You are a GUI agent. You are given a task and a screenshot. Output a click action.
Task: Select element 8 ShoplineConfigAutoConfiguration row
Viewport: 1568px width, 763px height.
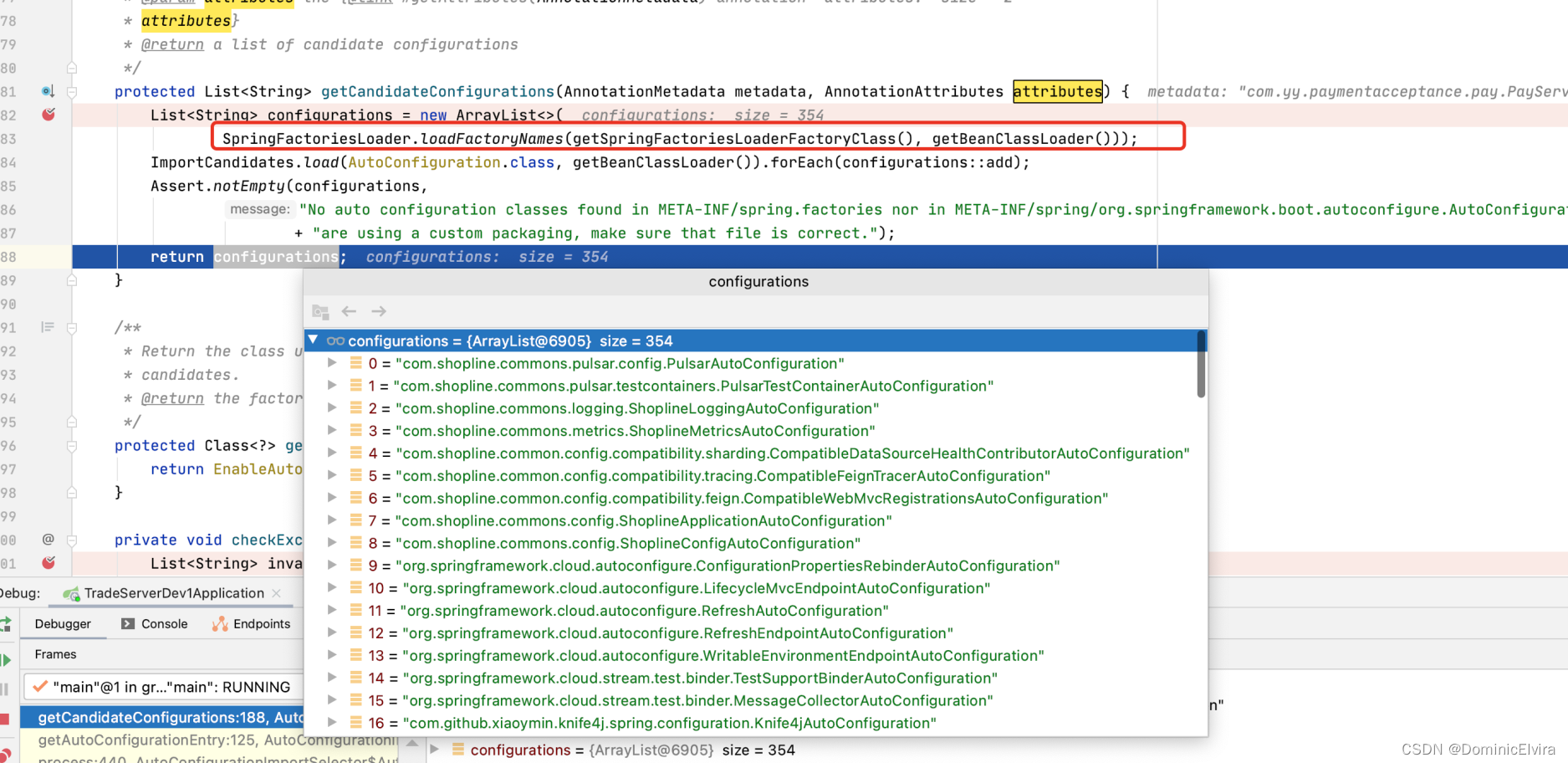point(751,544)
